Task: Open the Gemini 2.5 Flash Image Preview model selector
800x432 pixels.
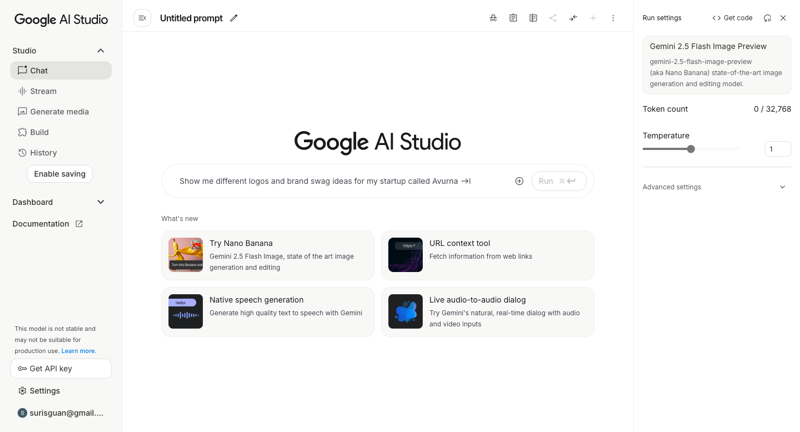Action: (716, 65)
